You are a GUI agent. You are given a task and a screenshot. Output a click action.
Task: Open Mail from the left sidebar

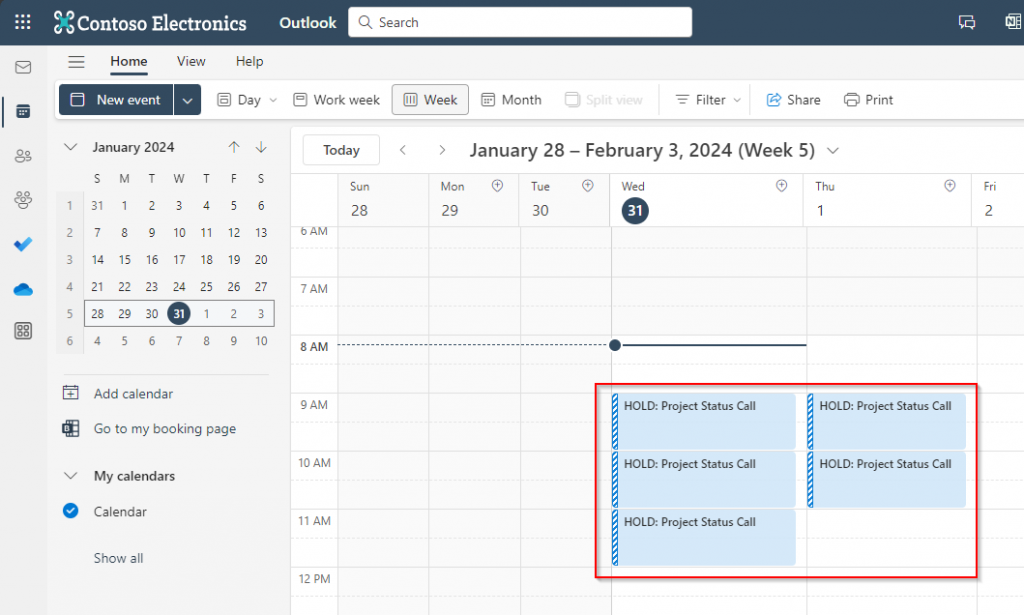coord(22,67)
